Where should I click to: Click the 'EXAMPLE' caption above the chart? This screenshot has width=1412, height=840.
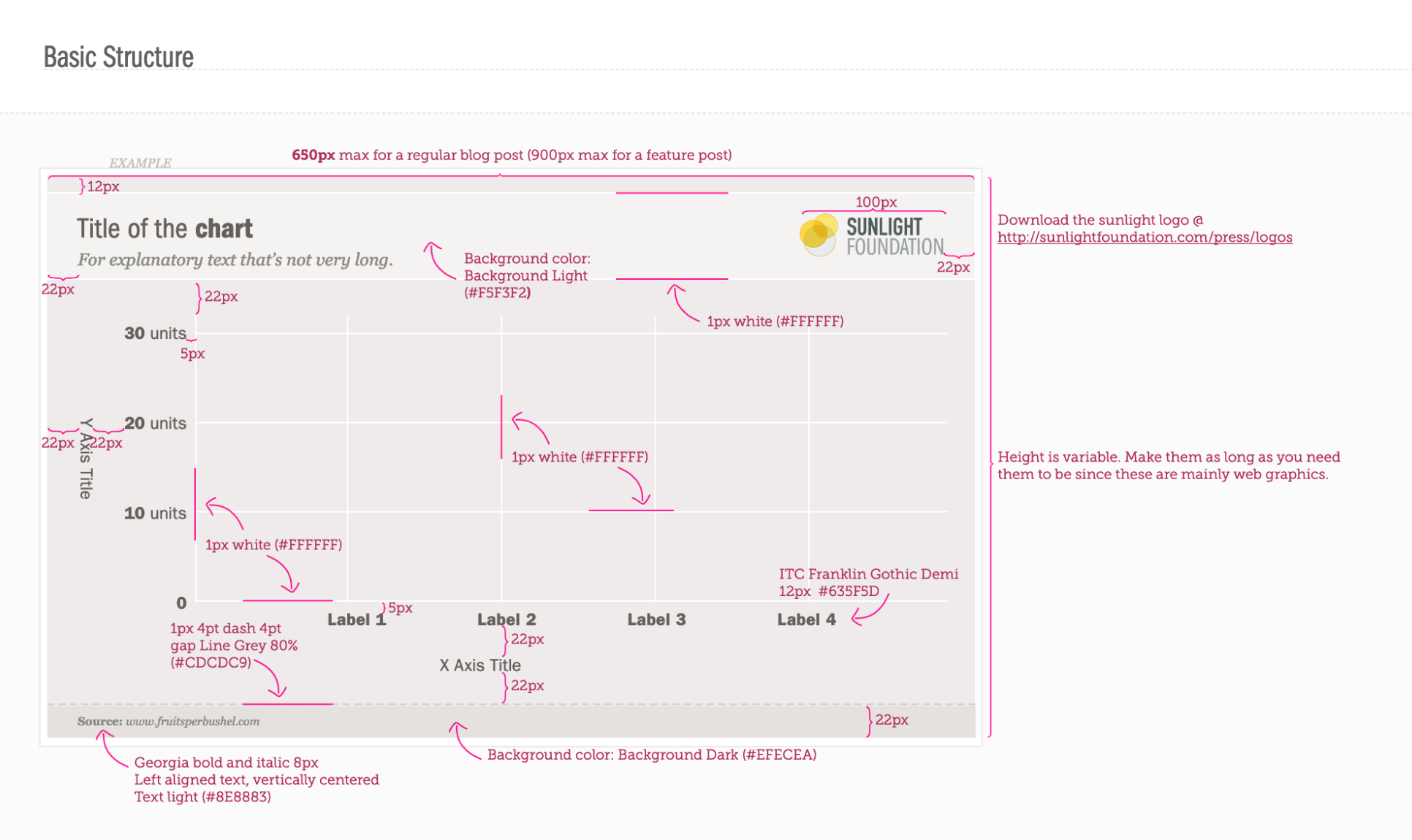tap(140, 163)
